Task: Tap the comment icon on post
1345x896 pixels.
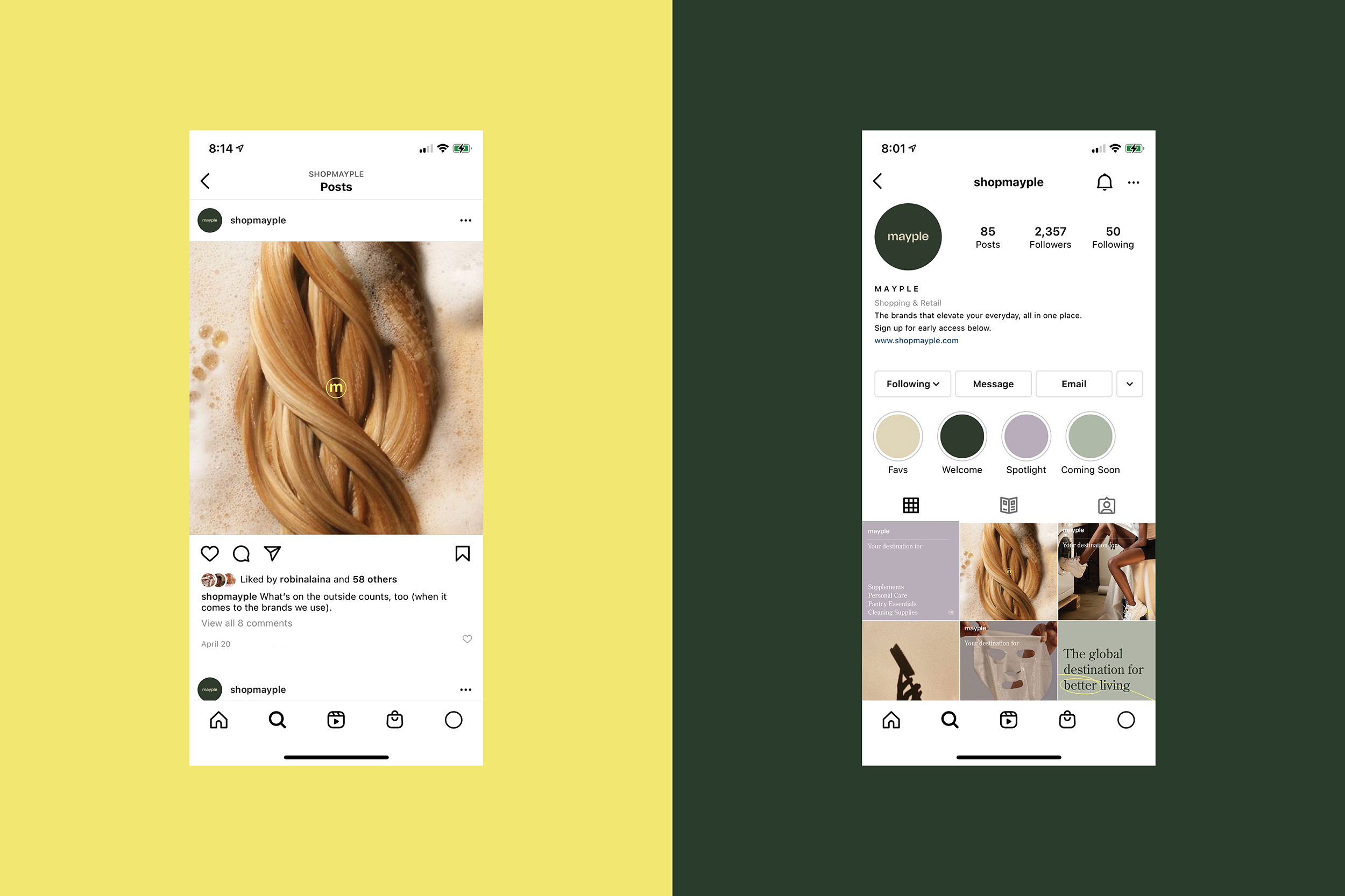Action: click(x=243, y=553)
